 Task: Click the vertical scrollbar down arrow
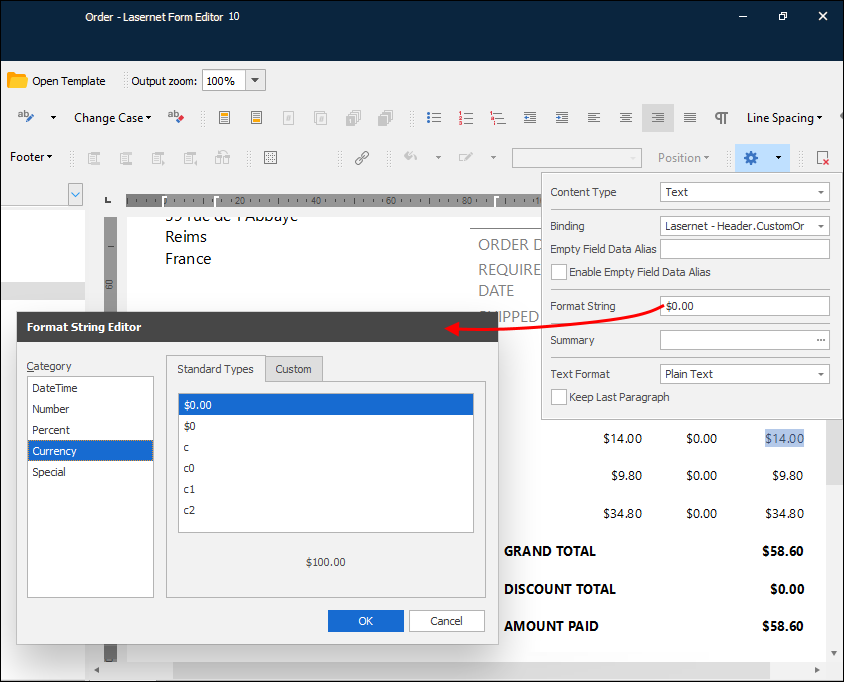[833, 653]
